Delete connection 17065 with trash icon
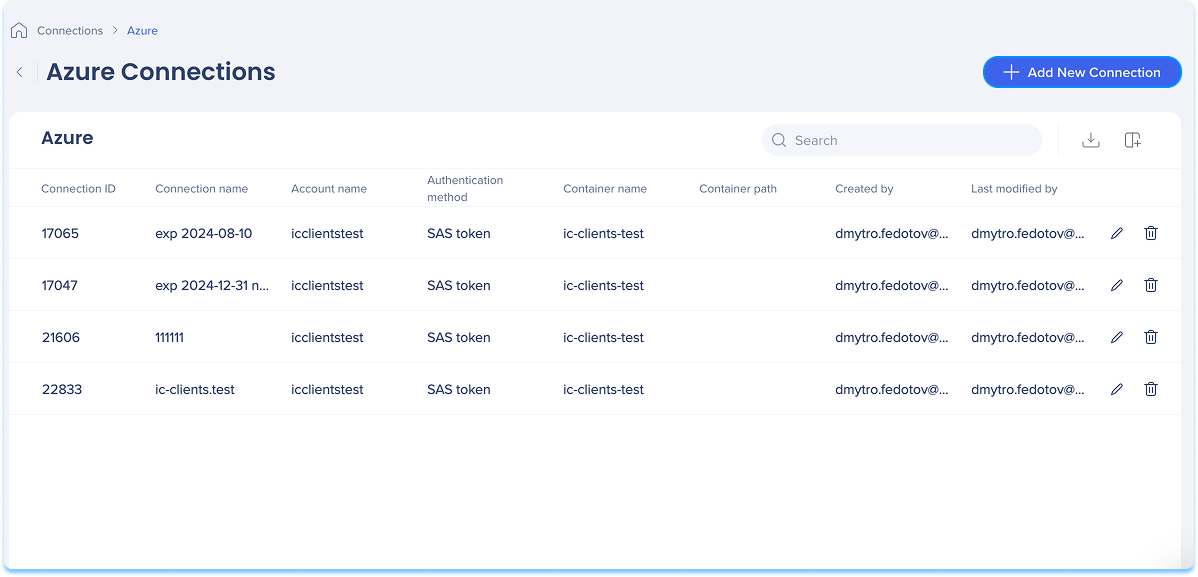Viewport: 1198px width, 577px height. 1151,234
